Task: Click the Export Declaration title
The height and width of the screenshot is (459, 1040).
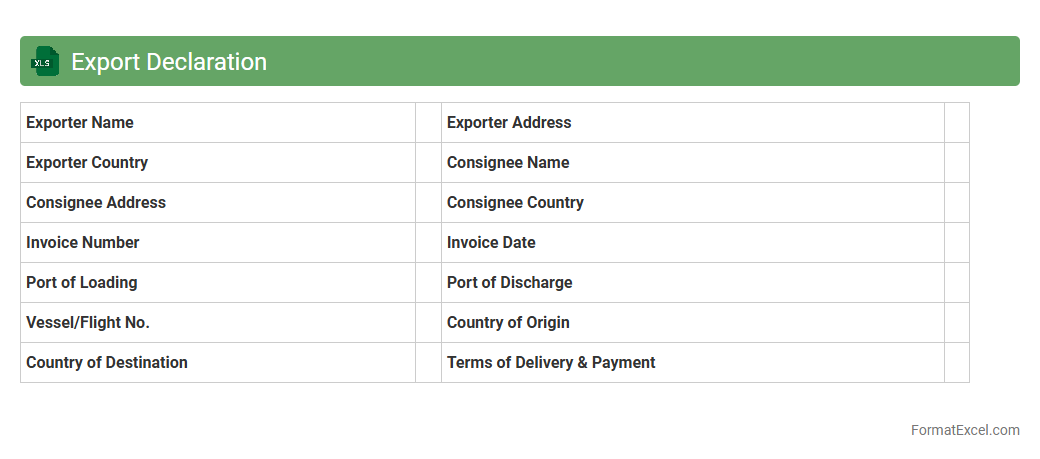Action: pyautogui.click(x=169, y=62)
